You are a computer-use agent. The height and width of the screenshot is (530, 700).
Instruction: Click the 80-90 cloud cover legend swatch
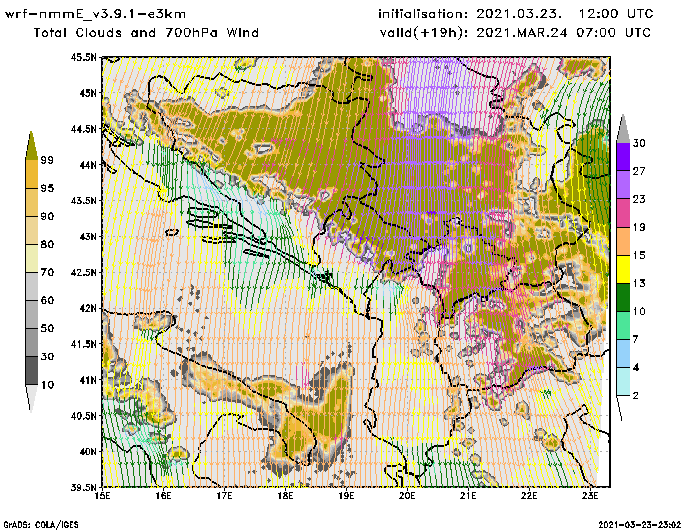pos(32,230)
